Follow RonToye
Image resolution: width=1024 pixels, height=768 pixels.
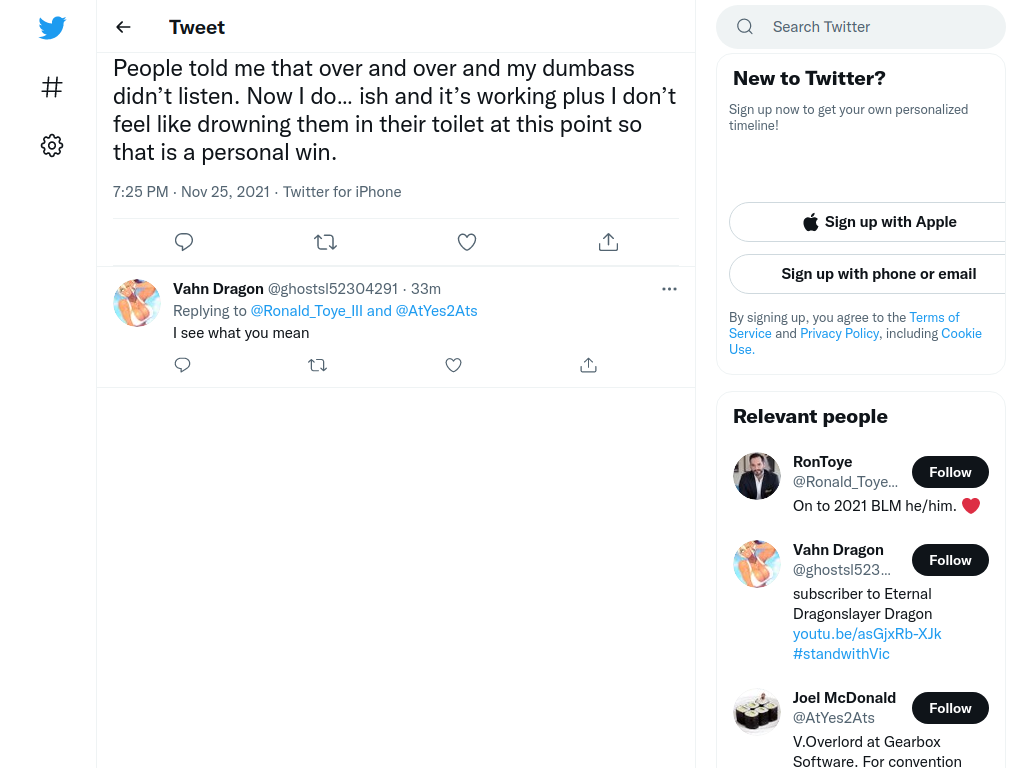950,472
